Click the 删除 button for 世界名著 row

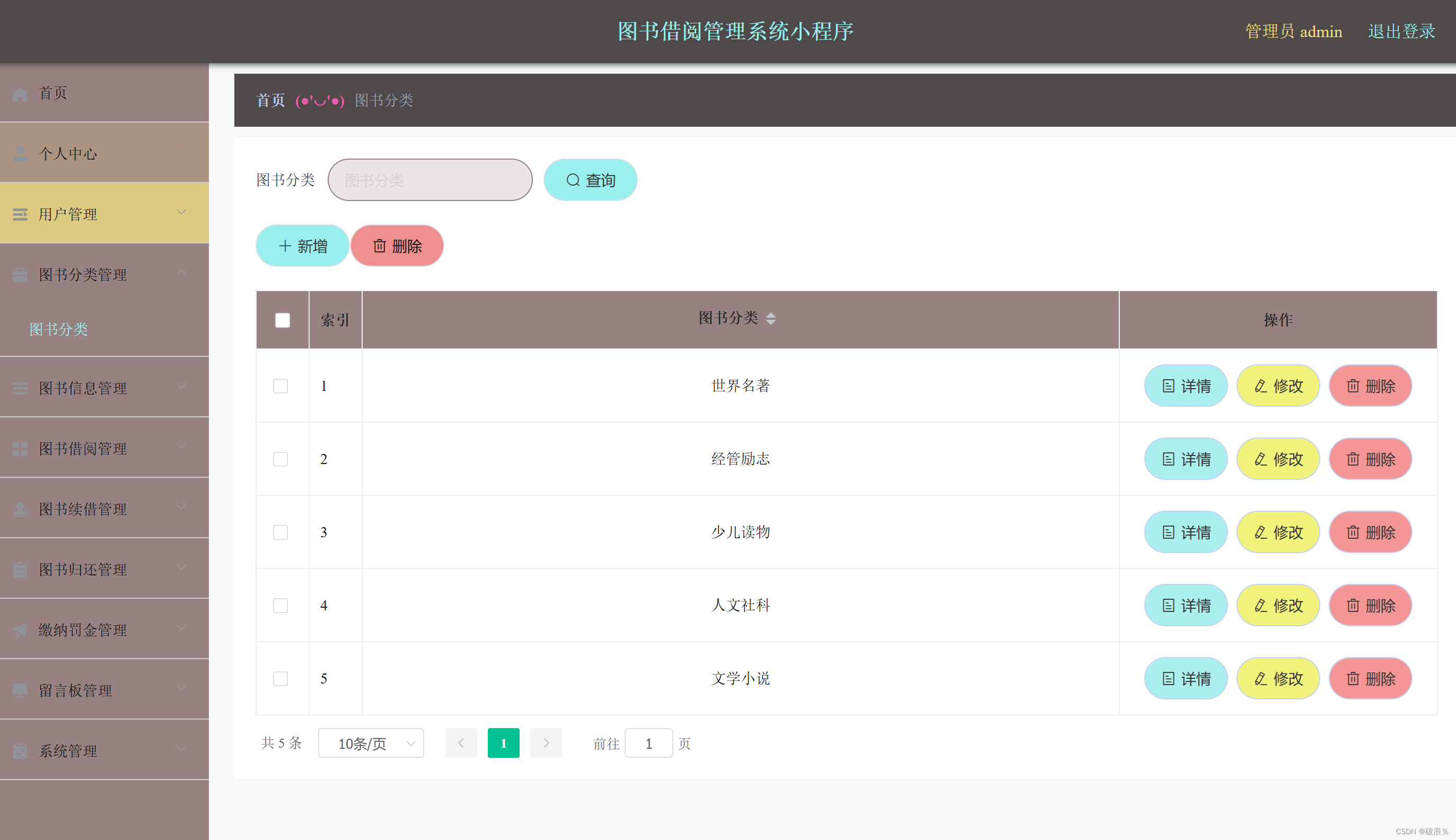(x=1371, y=386)
